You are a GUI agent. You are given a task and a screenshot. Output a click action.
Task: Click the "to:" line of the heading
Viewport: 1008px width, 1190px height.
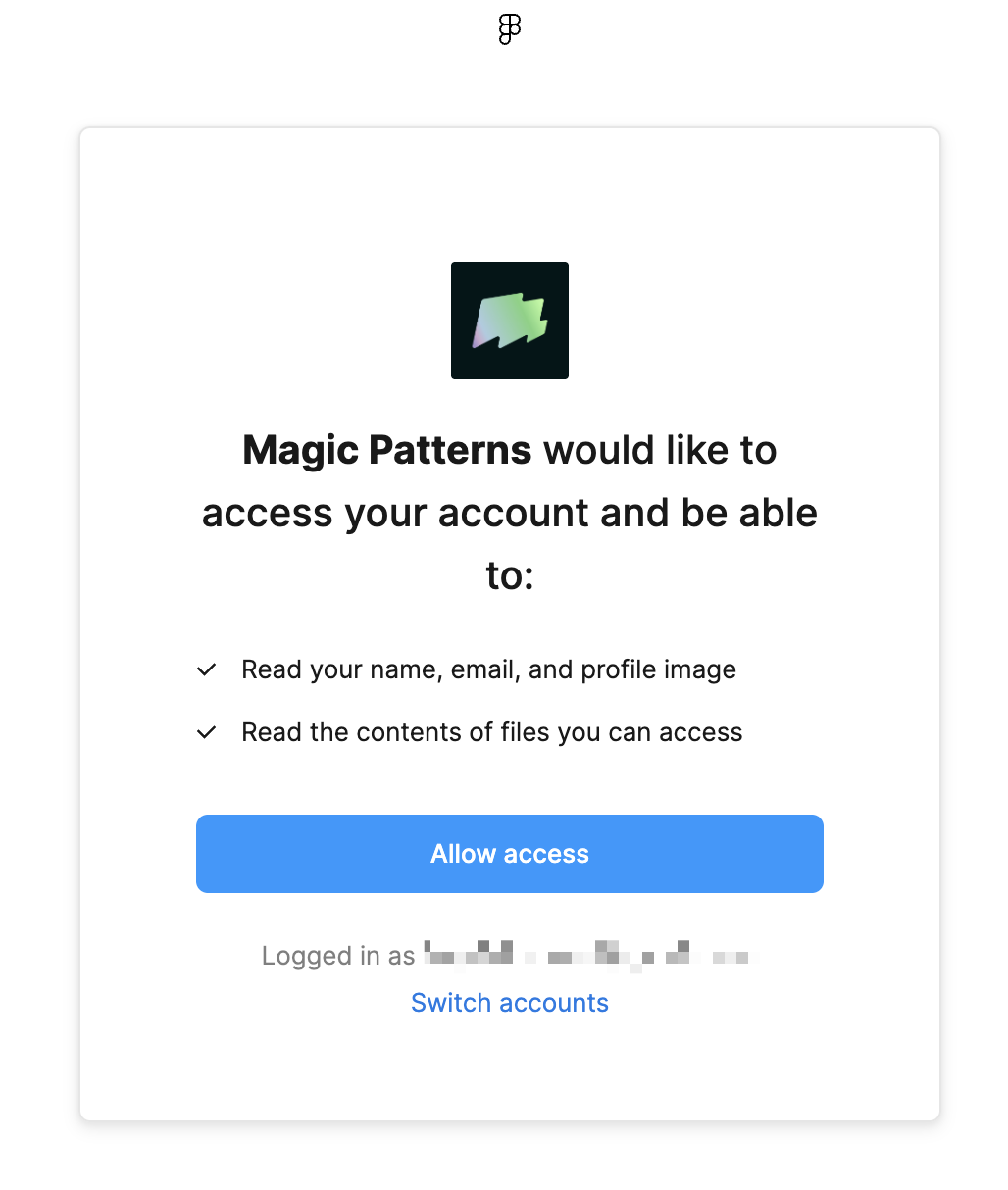[510, 575]
